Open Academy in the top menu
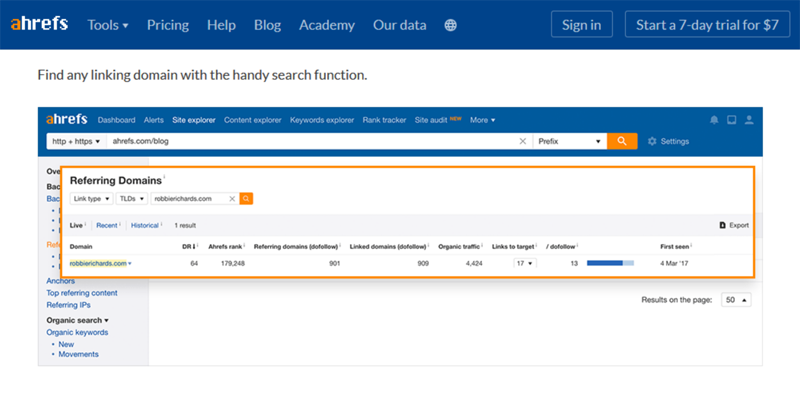 pyautogui.click(x=327, y=25)
